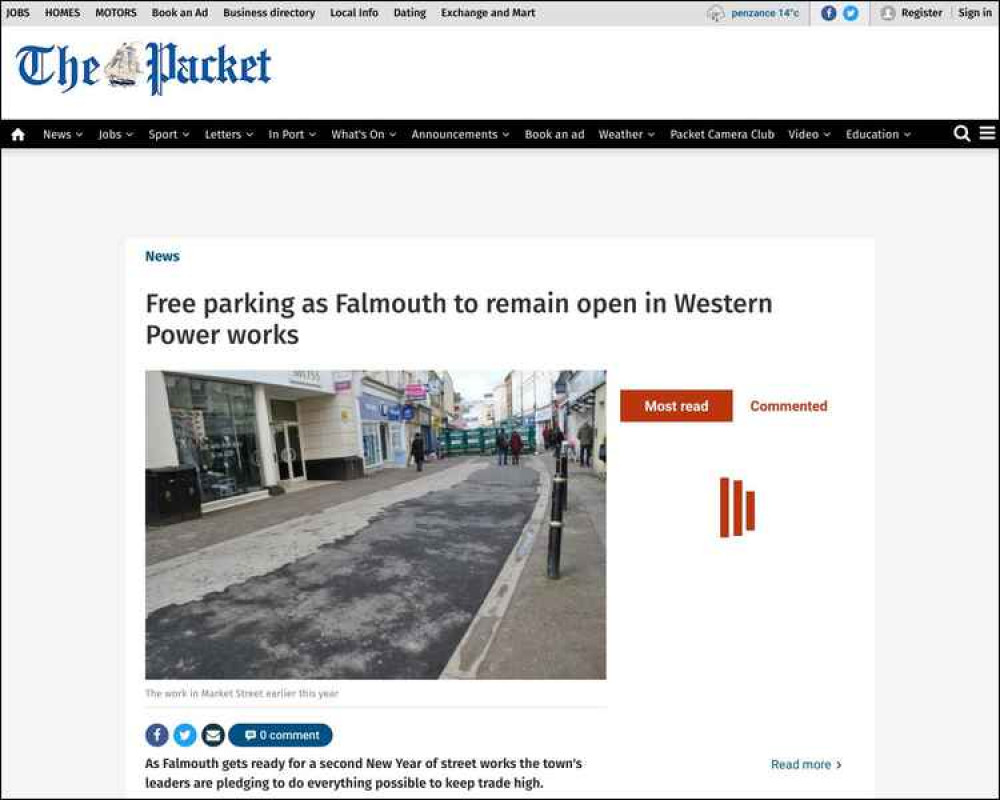The width and height of the screenshot is (1000, 800).
Task: Go to the home icon in navigation bar
Action: 18,135
